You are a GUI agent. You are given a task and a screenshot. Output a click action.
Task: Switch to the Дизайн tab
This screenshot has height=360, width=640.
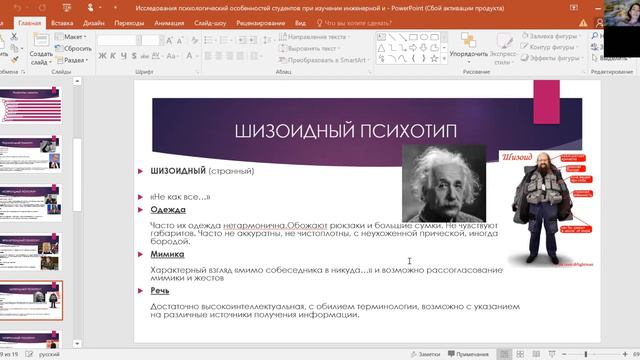(x=93, y=23)
